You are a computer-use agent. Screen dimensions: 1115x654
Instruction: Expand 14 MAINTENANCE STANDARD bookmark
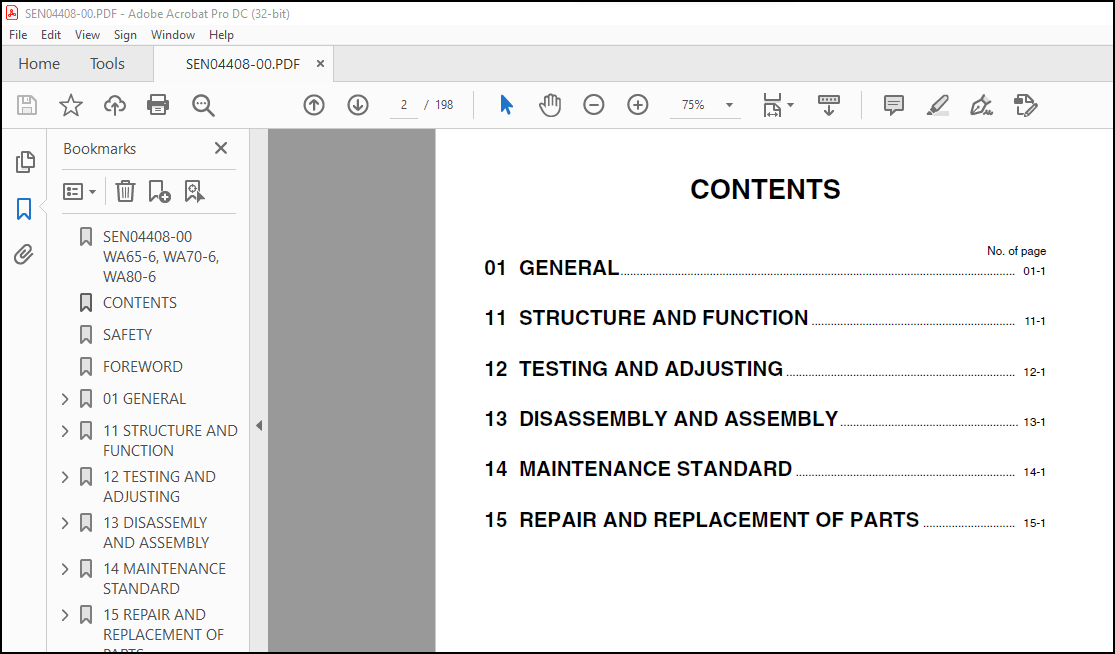(x=65, y=569)
